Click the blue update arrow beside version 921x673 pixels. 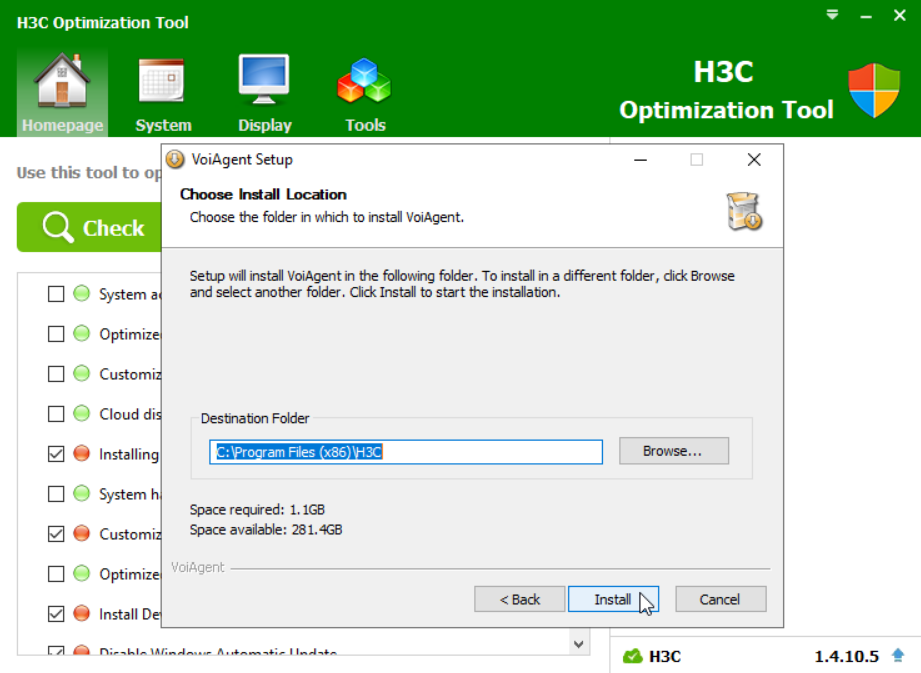pyautogui.click(x=898, y=655)
